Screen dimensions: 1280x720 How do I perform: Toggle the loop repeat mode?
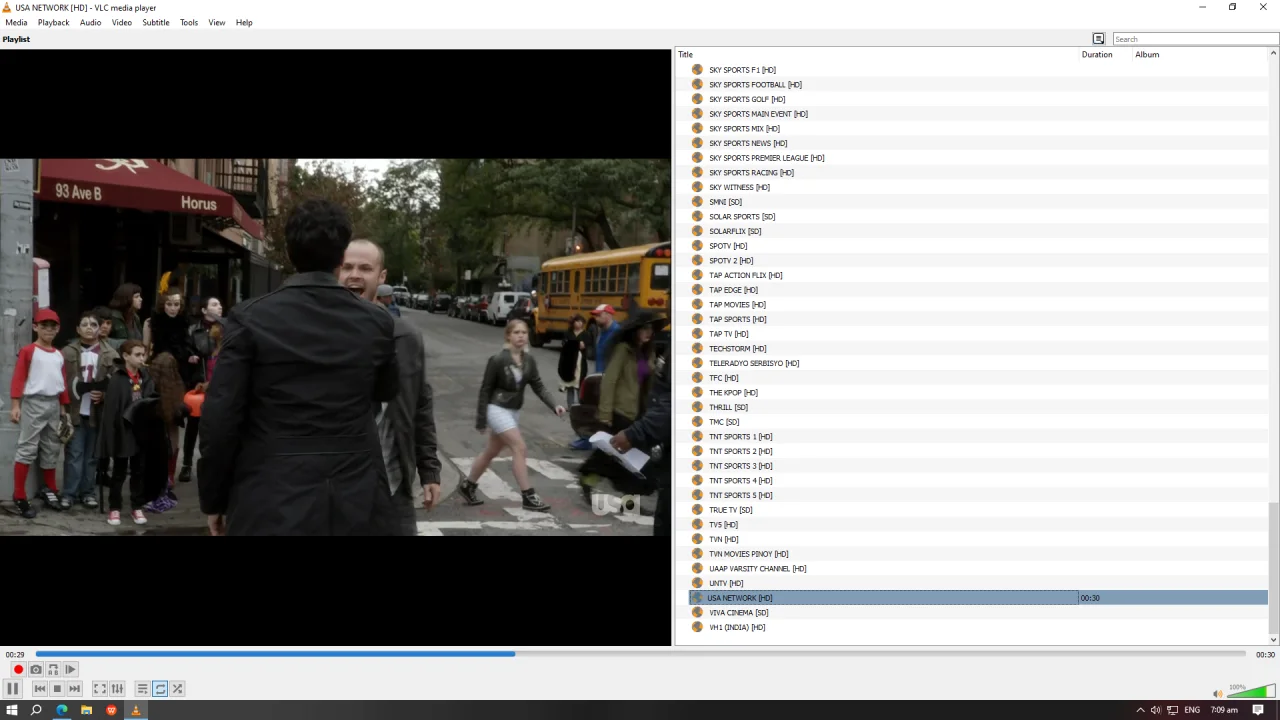coord(160,688)
